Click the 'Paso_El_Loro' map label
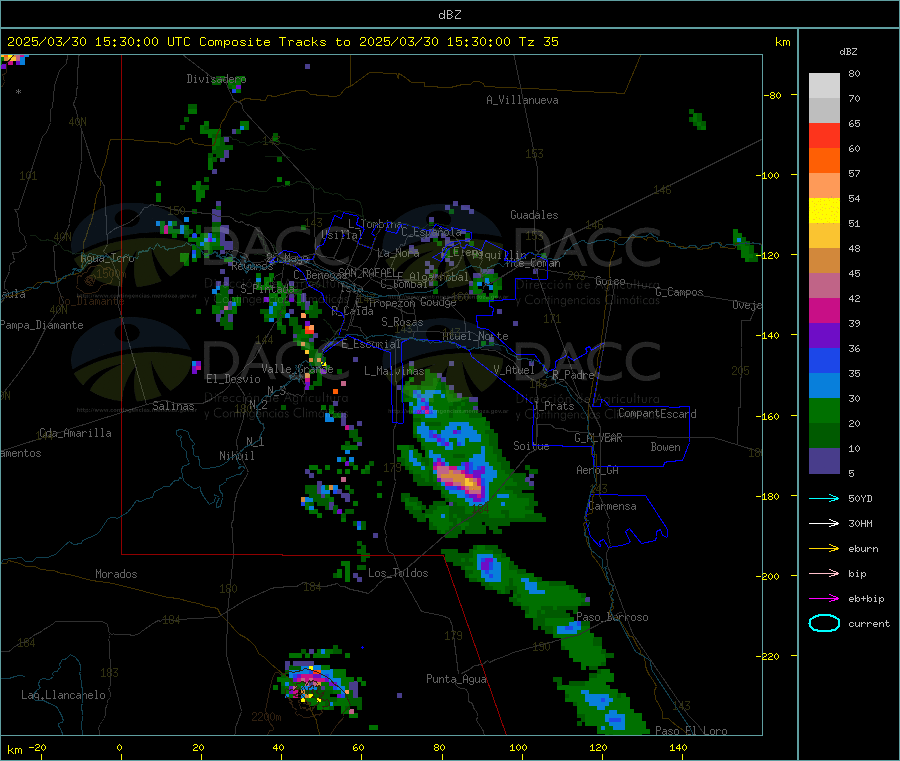The image size is (900, 761). pyautogui.click(x=691, y=731)
